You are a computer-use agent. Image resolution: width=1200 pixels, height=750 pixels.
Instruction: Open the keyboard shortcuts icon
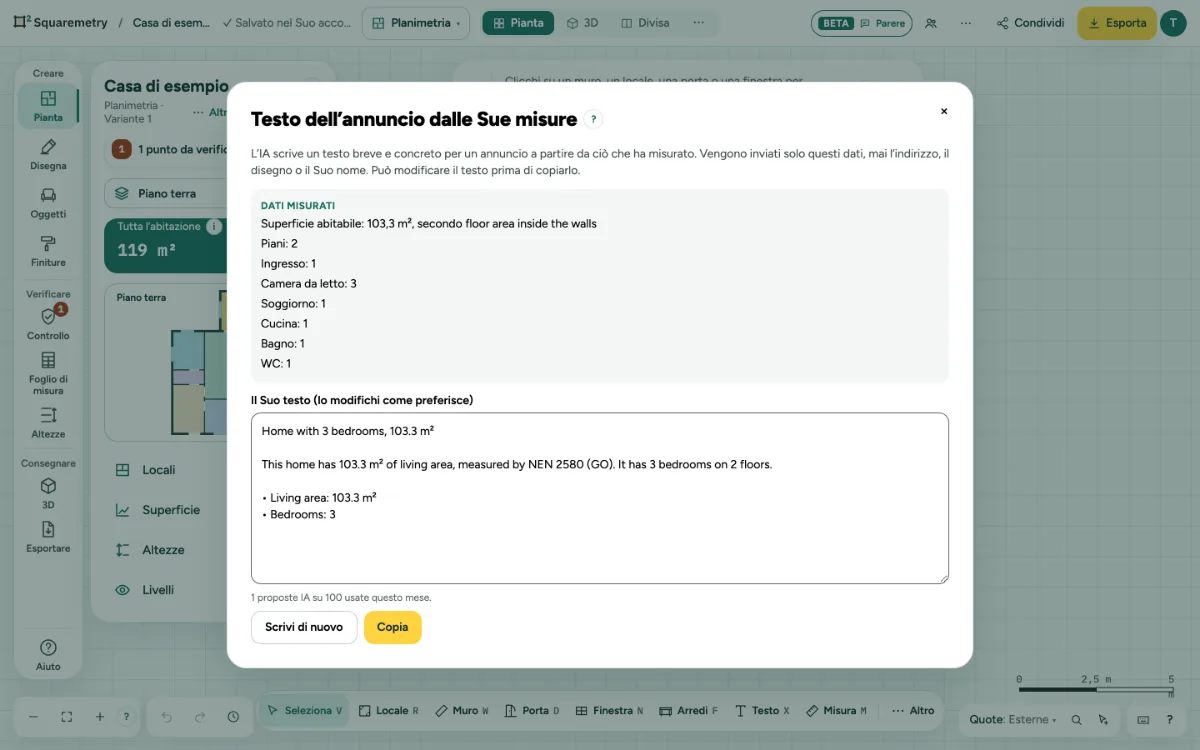tap(1144, 719)
